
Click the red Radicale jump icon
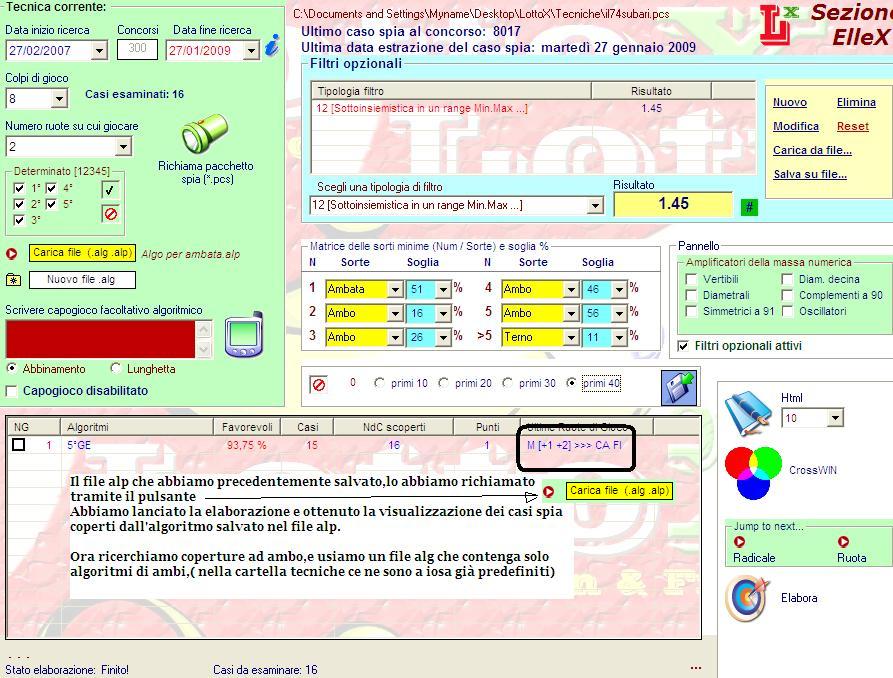[740, 542]
